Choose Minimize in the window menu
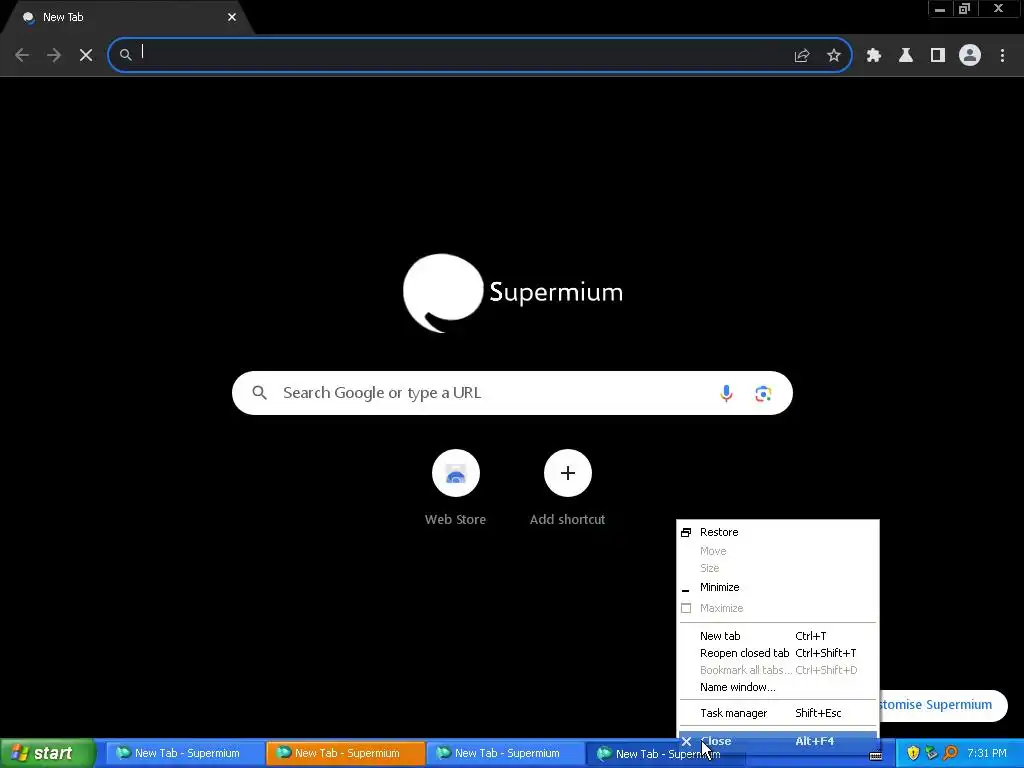The width and height of the screenshot is (1024, 768). 778,587
